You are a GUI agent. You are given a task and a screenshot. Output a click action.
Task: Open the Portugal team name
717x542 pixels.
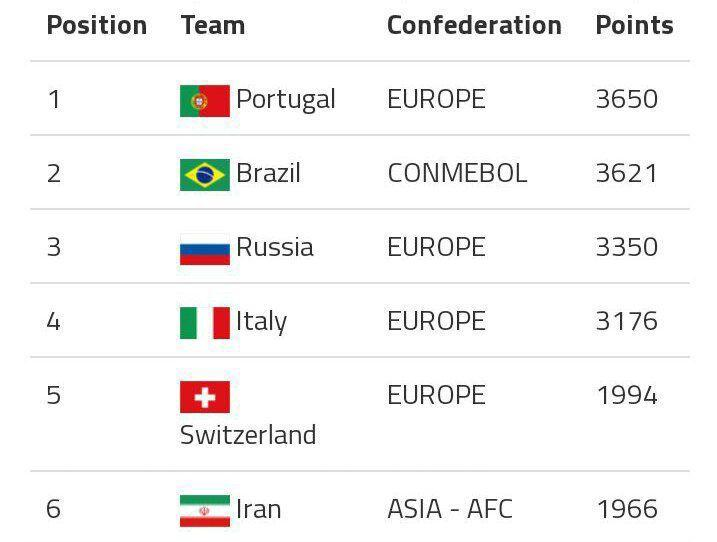click(x=286, y=100)
